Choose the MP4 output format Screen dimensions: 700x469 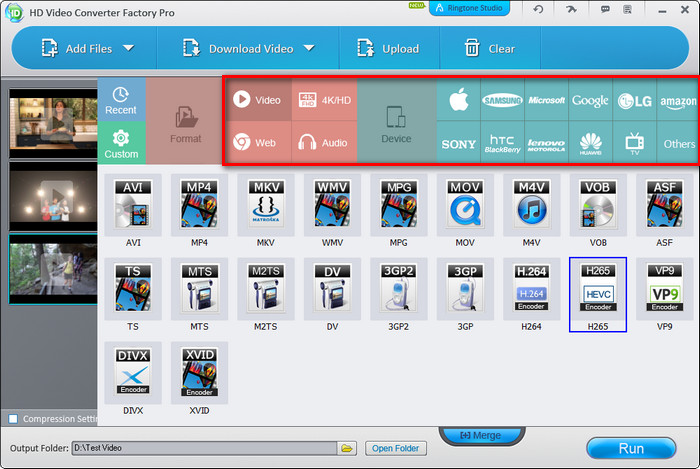click(199, 205)
